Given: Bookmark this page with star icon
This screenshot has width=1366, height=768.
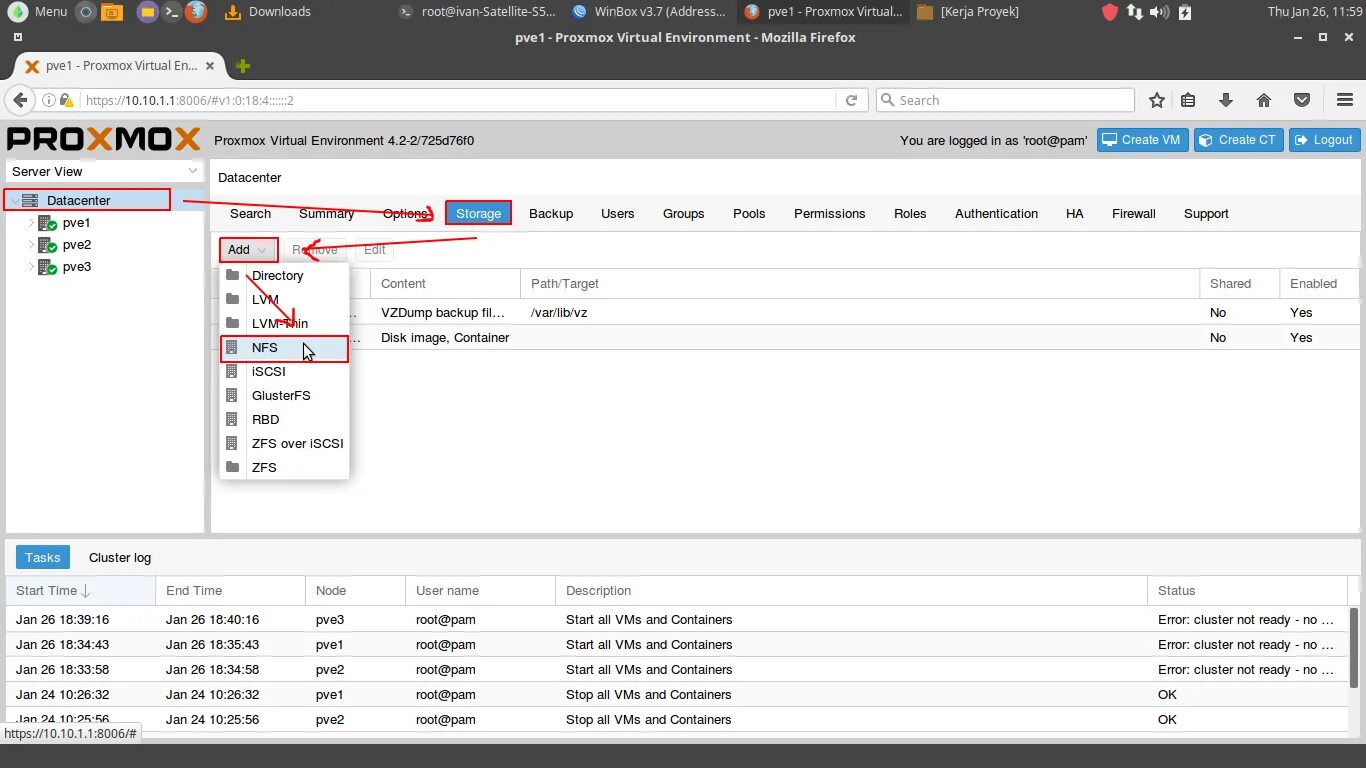Looking at the screenshot, I should (1157, 100).
